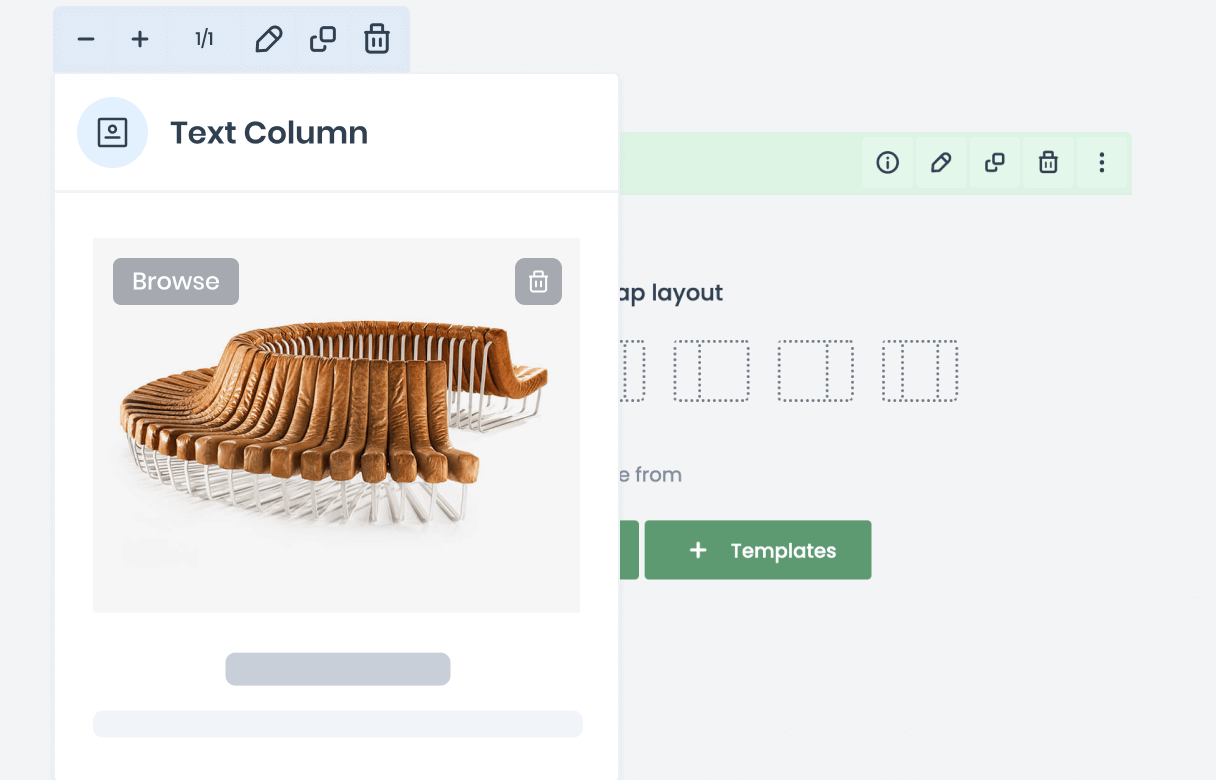Remove the sofa image with its trash icon
Viewport: 1216px width, 780px height.
(x=538, y=282)
